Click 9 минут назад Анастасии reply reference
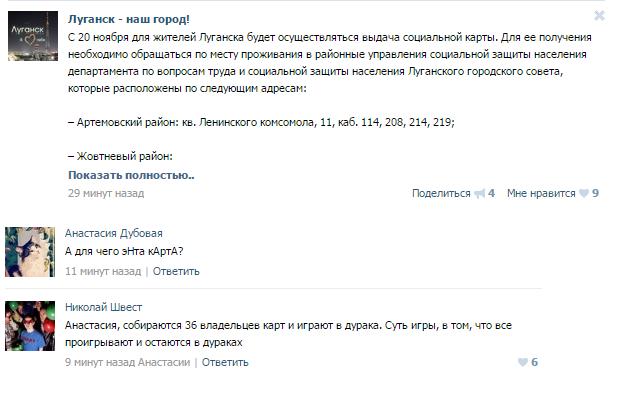 coord(128,362)
